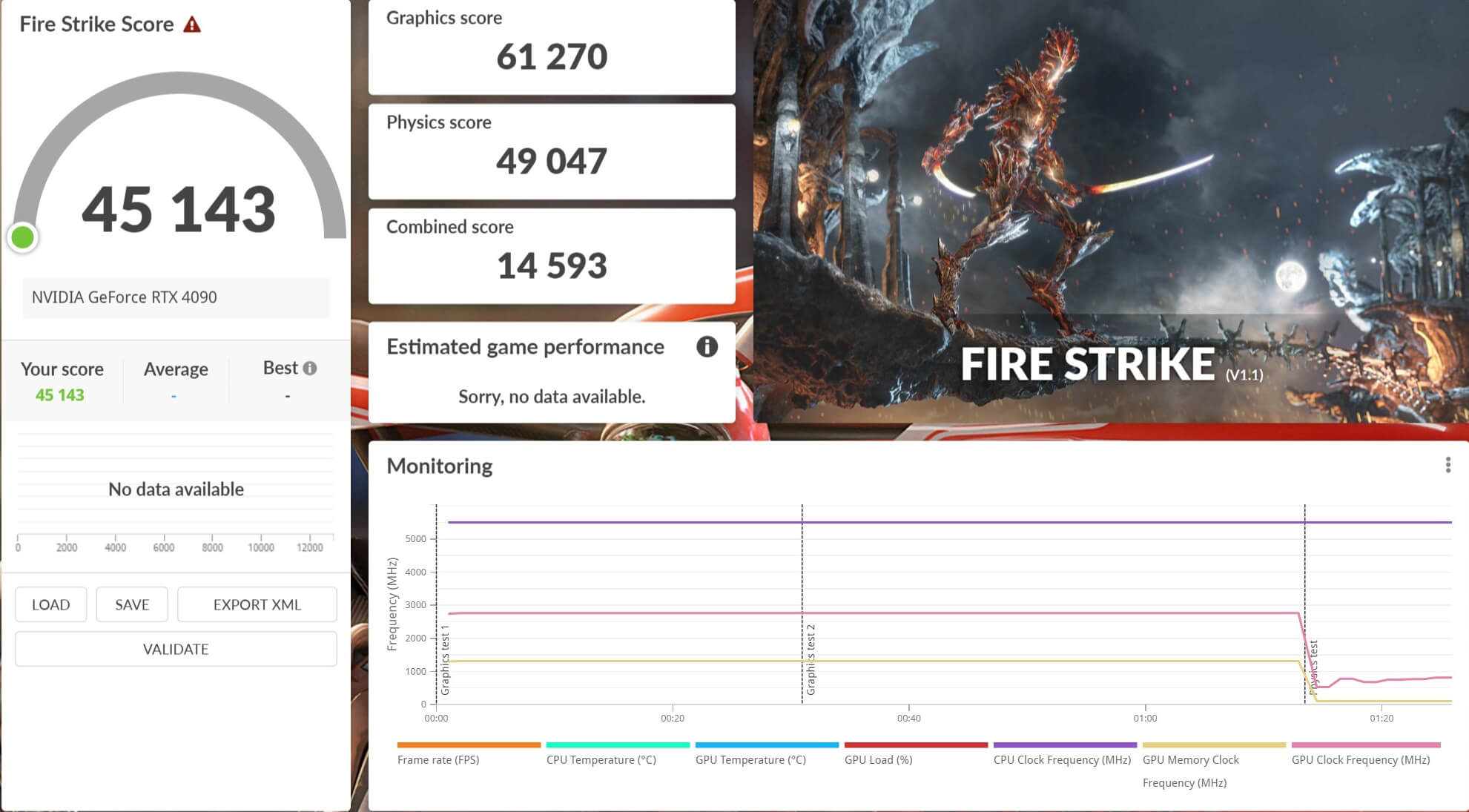Open the Monitoring three-dot options menu
Screen dimensions: 1469x812
1447,465
